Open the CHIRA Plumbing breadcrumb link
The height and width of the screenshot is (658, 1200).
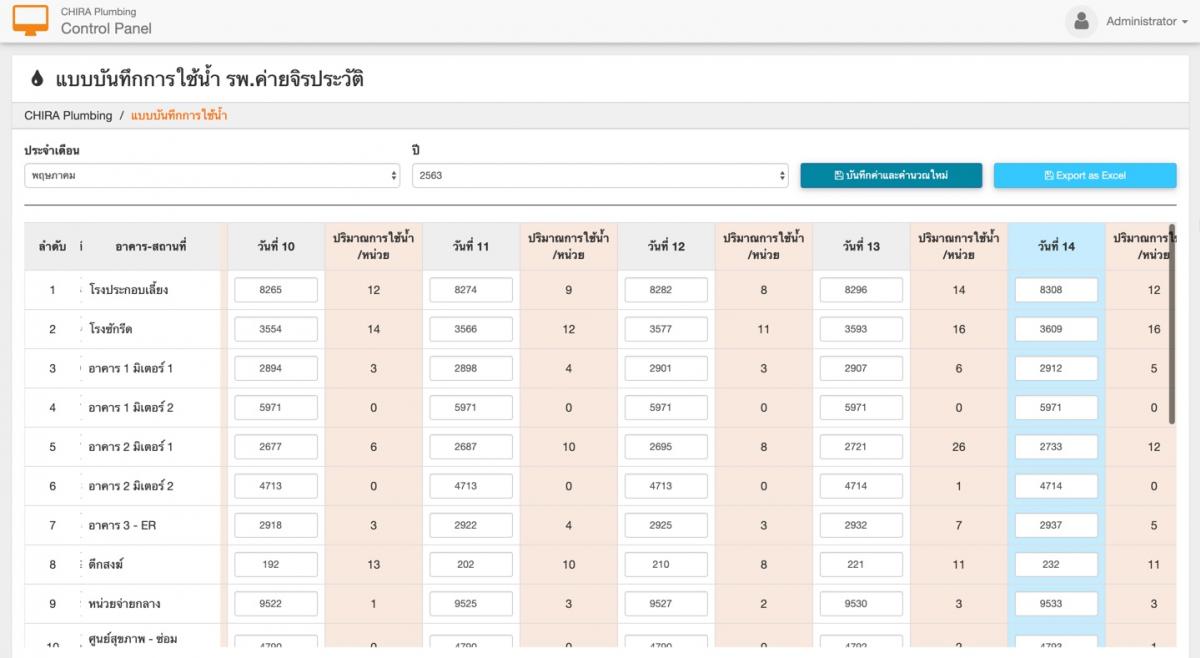pos(68,116)
